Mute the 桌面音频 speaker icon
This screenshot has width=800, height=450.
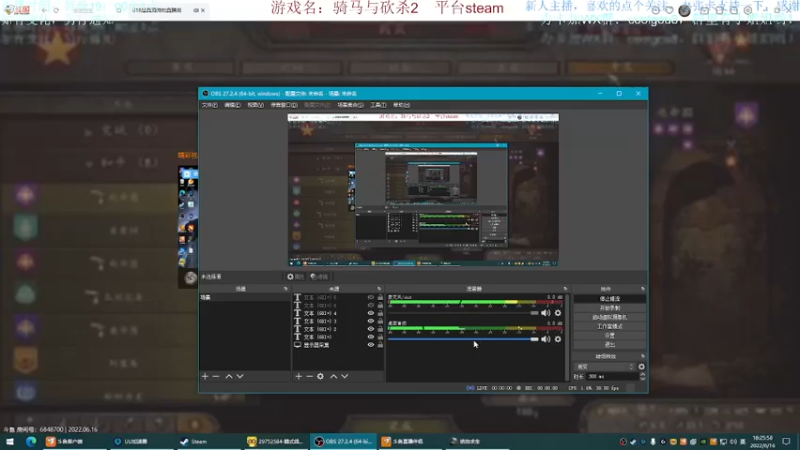pyautogui.click(x=545, y=339)
